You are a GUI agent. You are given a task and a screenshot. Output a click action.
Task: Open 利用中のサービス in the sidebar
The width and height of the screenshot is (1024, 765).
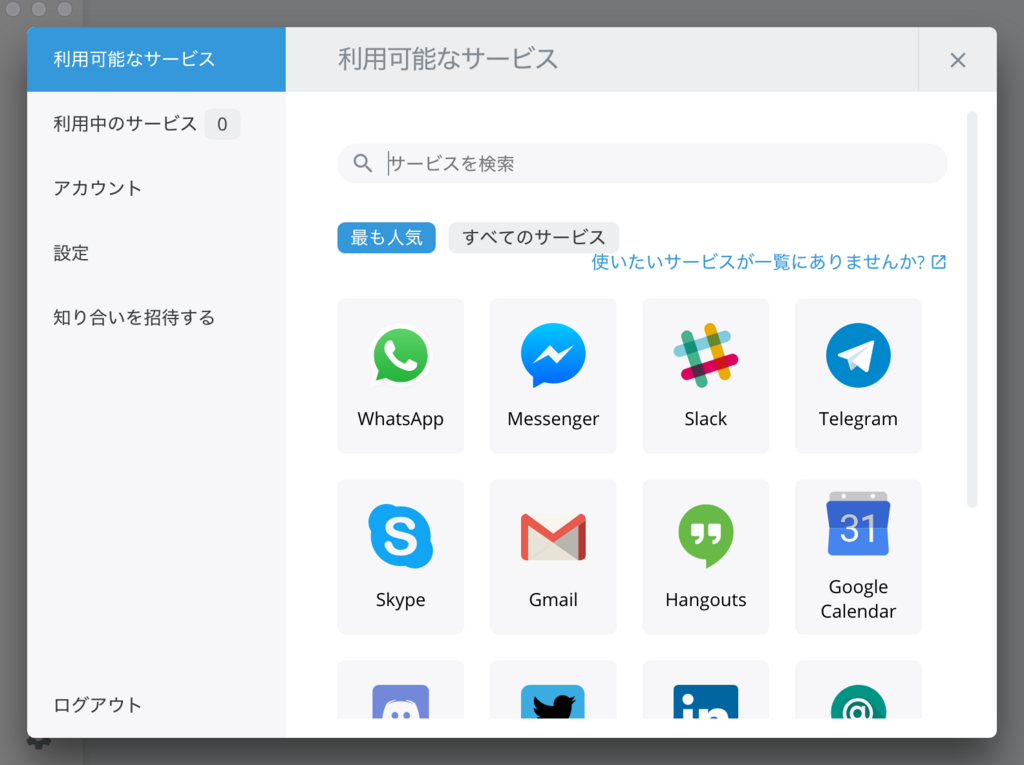point(125,123)
